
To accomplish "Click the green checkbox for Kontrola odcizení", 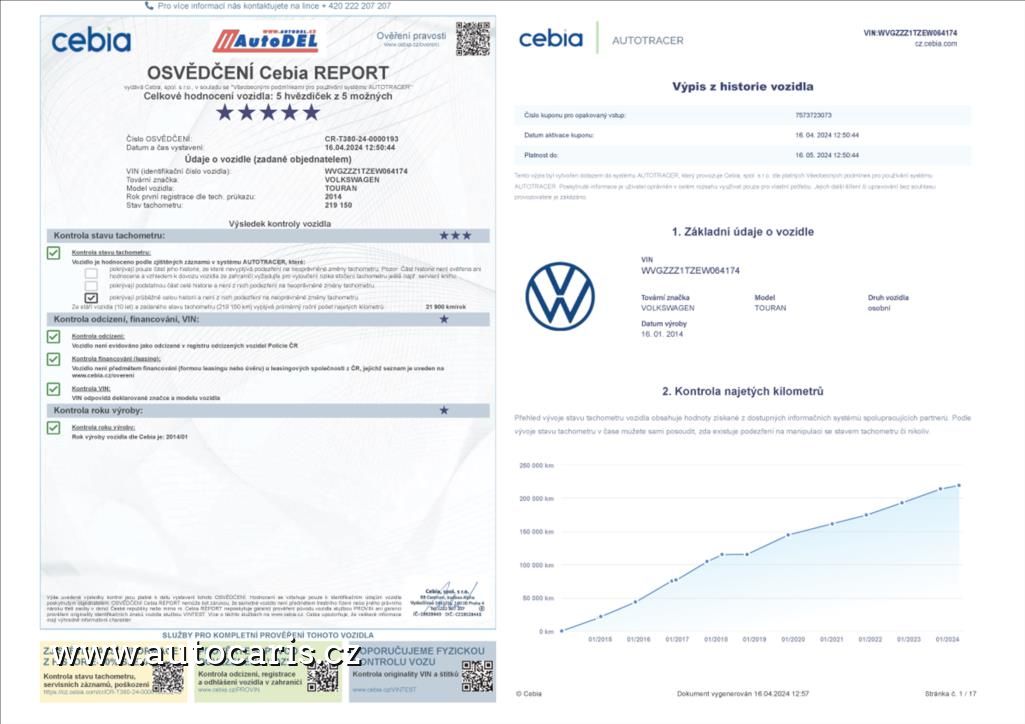I will pyautogui.click(x=54, y=337).
